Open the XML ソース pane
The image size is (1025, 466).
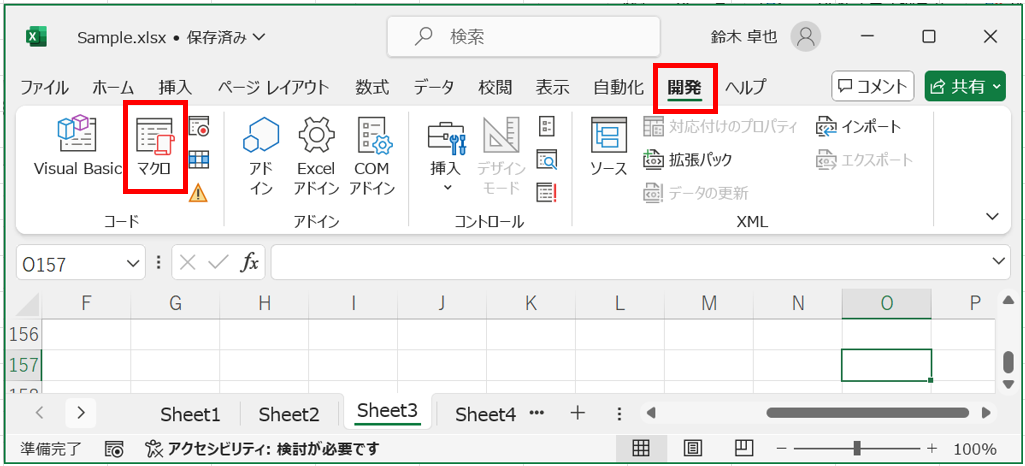click(609, 147)
